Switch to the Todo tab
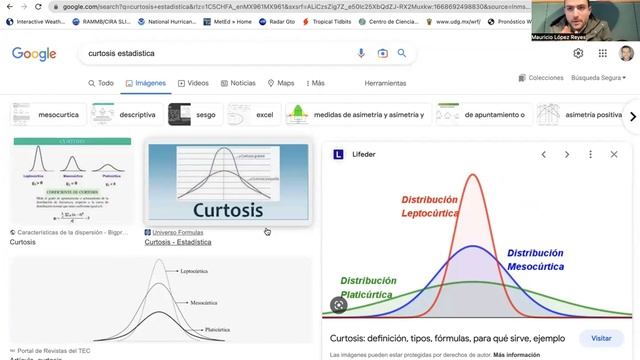Screen dimensions: 640x360 pyautogui.click(x=101, y=83)
